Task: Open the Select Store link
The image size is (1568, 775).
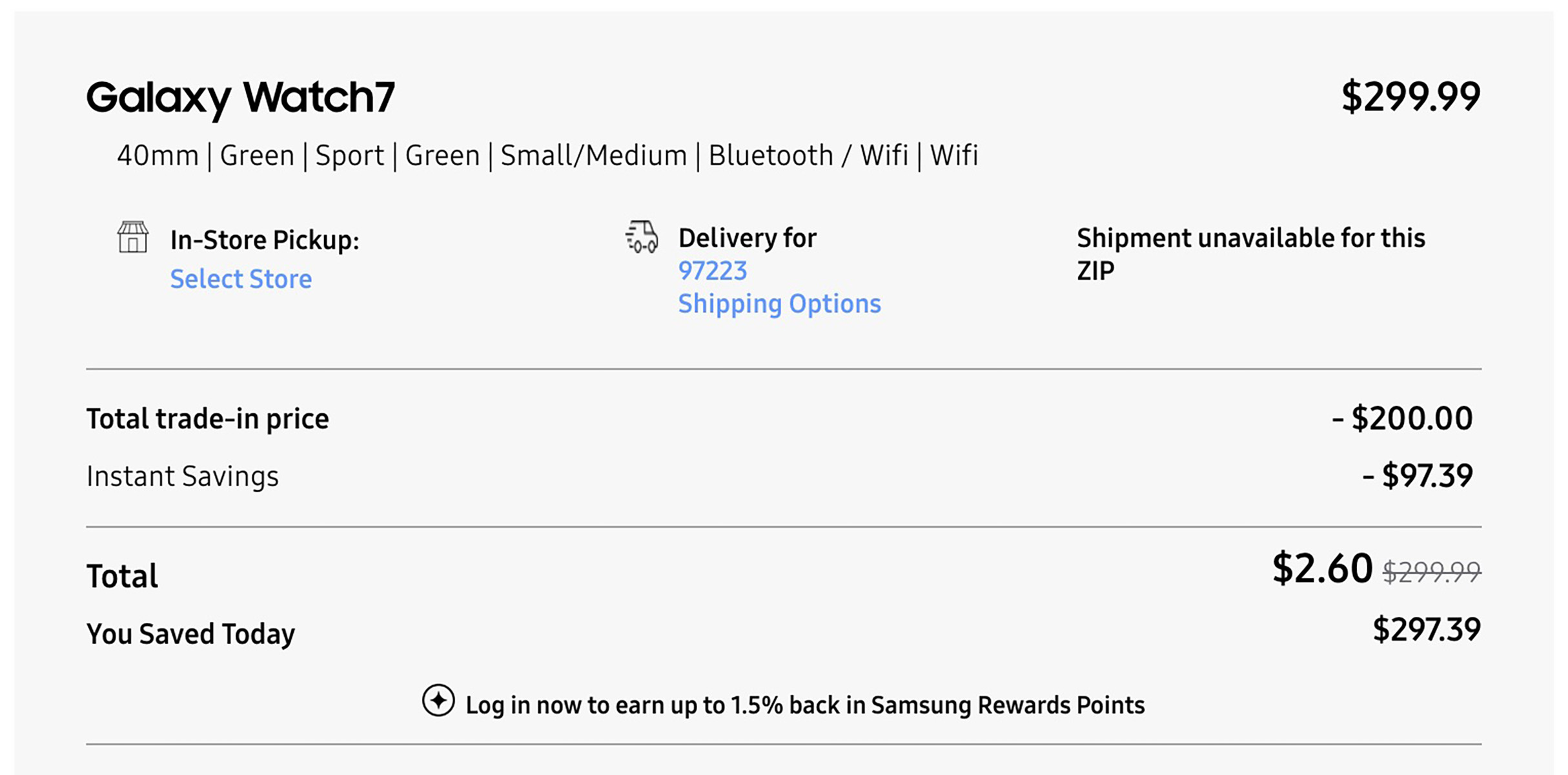Action: point(241,279)
